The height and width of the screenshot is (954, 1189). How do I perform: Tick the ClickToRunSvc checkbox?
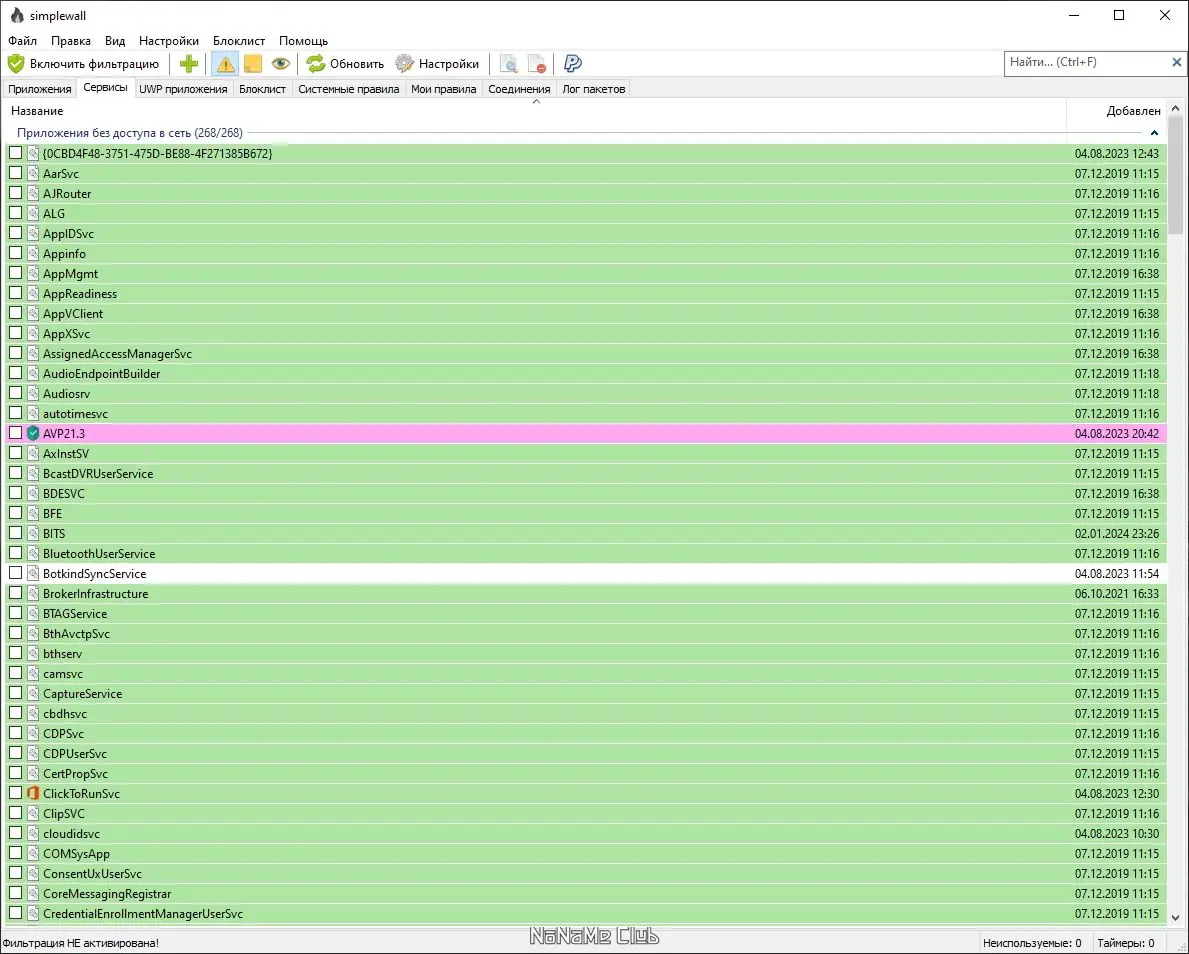coord(15,792)
